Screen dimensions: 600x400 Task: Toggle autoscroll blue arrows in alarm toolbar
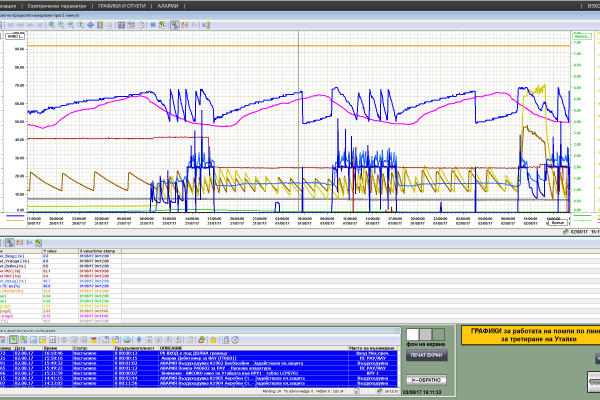[139, 340]
